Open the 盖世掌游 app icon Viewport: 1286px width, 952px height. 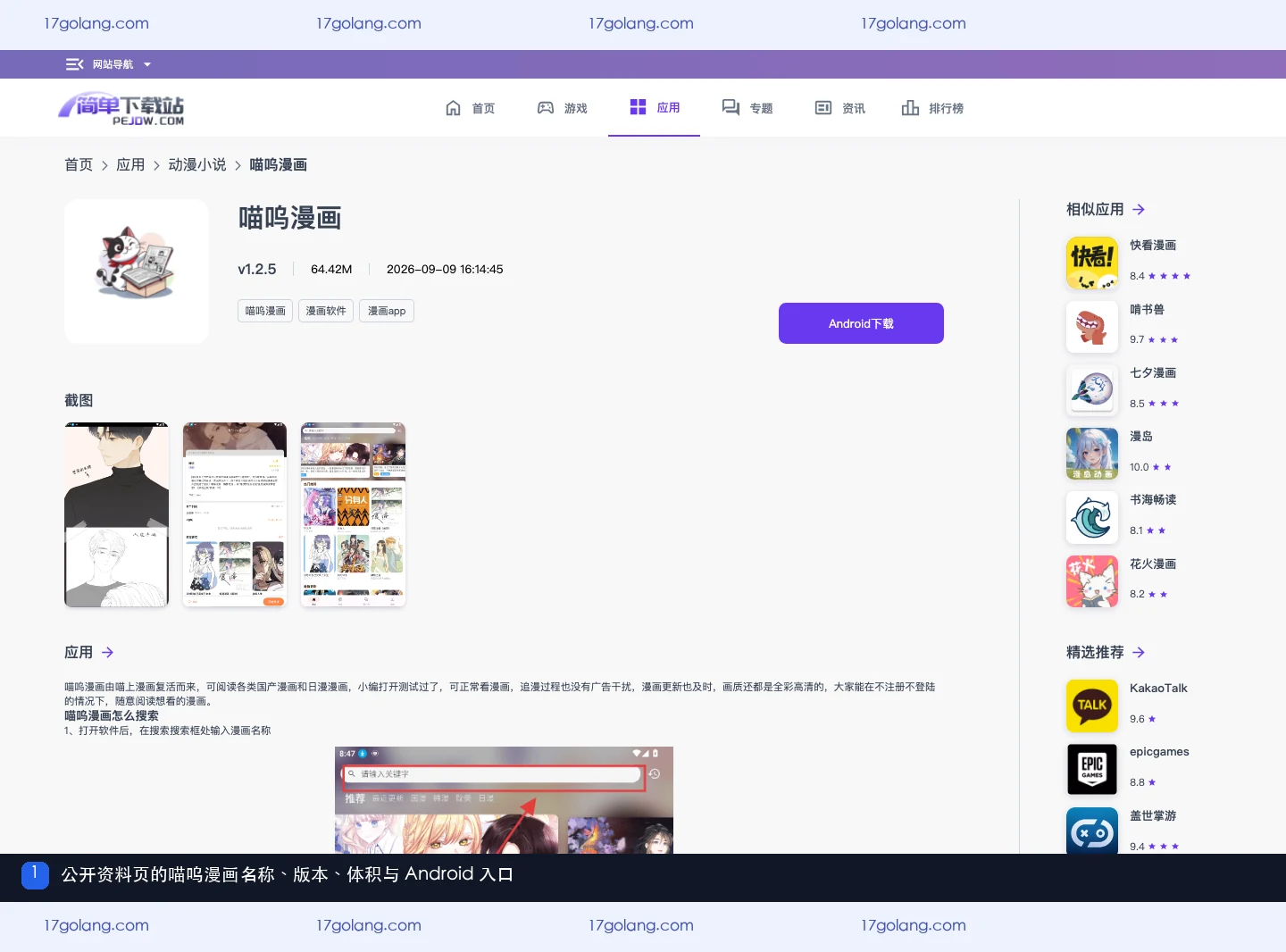click(1092, 831)
